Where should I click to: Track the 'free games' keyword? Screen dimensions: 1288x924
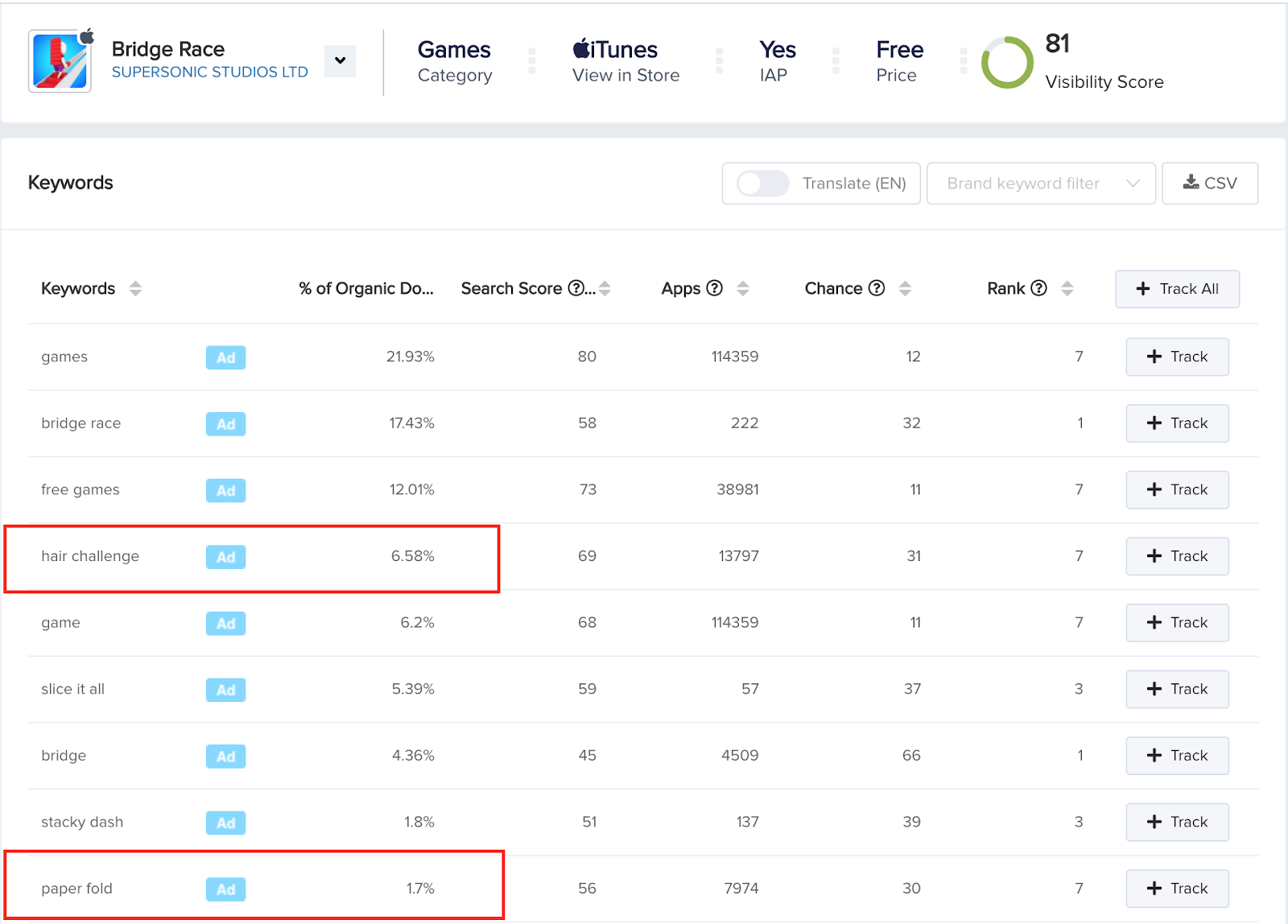tap(1177, 489)
